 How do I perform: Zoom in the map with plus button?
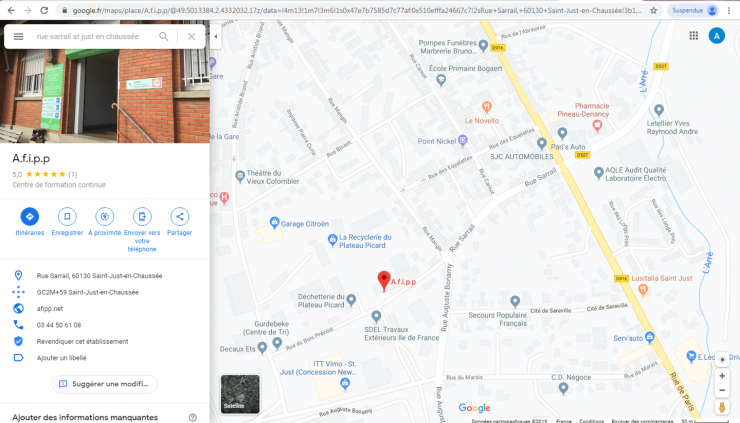coord(722,376)
